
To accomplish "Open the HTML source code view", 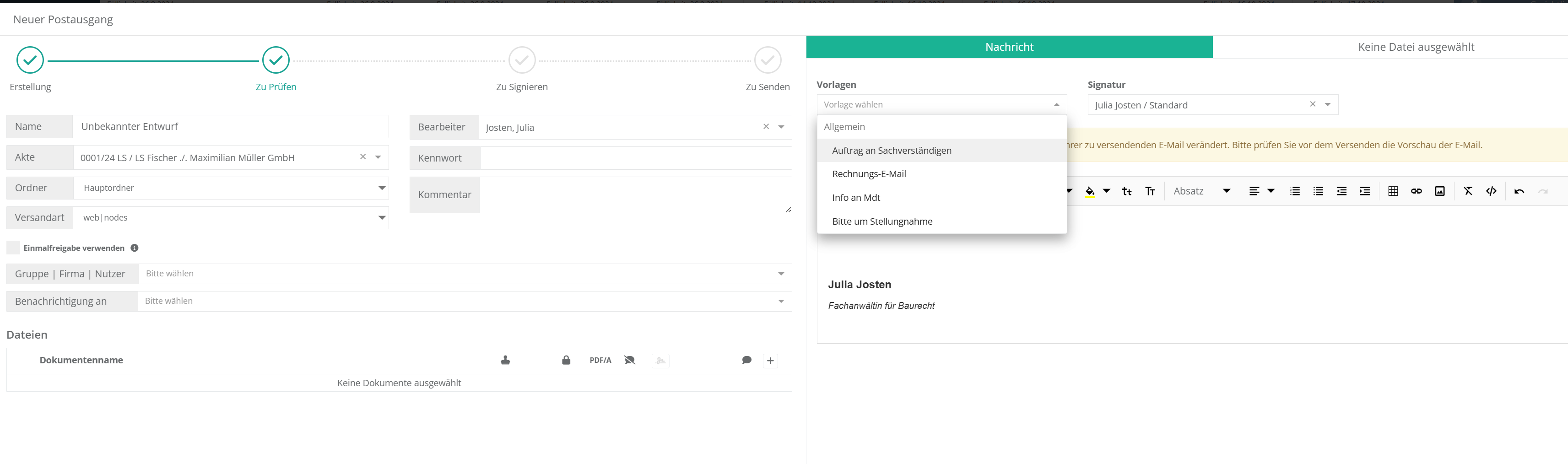I will tap(1491, 191).
